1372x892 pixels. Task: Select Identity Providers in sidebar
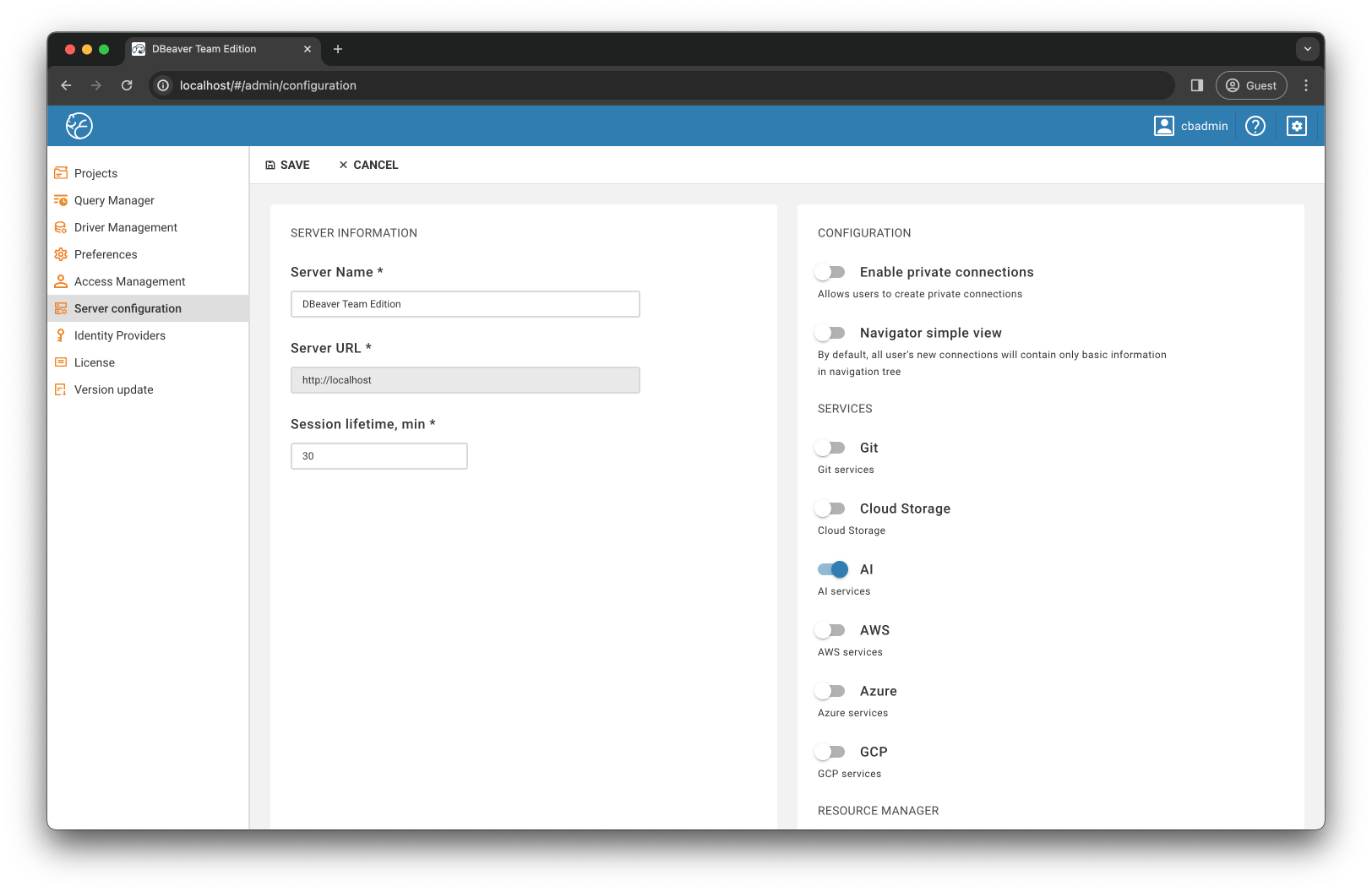[148, 335]
